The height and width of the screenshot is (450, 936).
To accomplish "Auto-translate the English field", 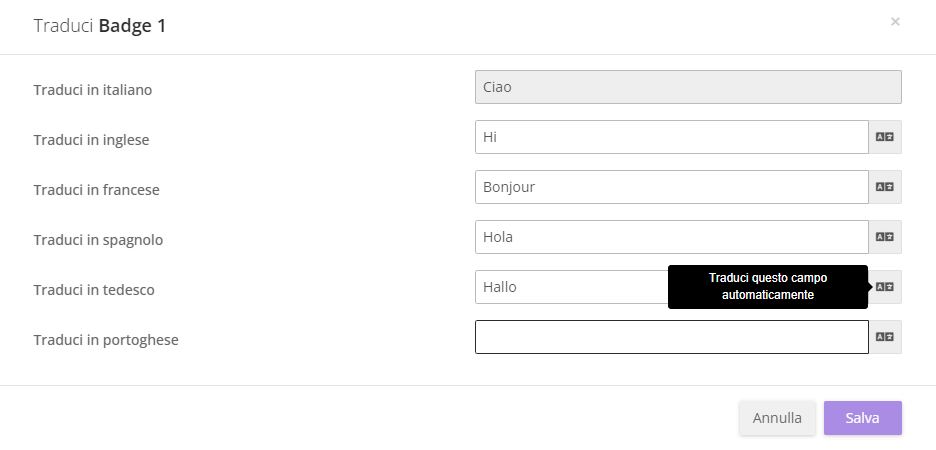I will 885,137.
